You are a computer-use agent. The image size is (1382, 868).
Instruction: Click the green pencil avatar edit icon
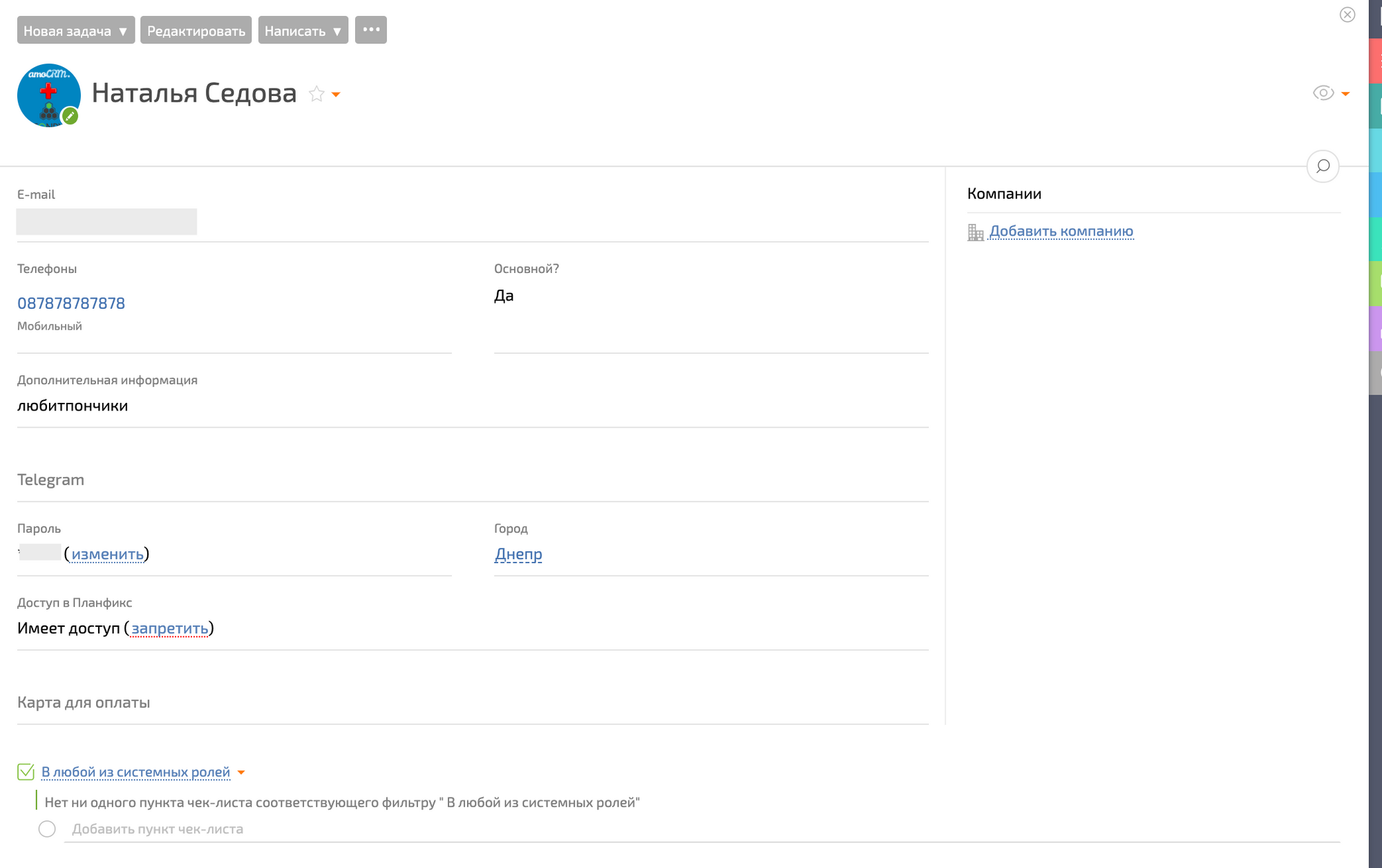70,116
